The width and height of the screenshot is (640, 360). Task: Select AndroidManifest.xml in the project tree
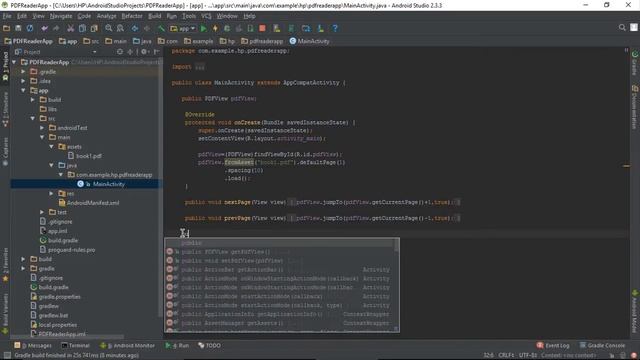coord(89,203)
